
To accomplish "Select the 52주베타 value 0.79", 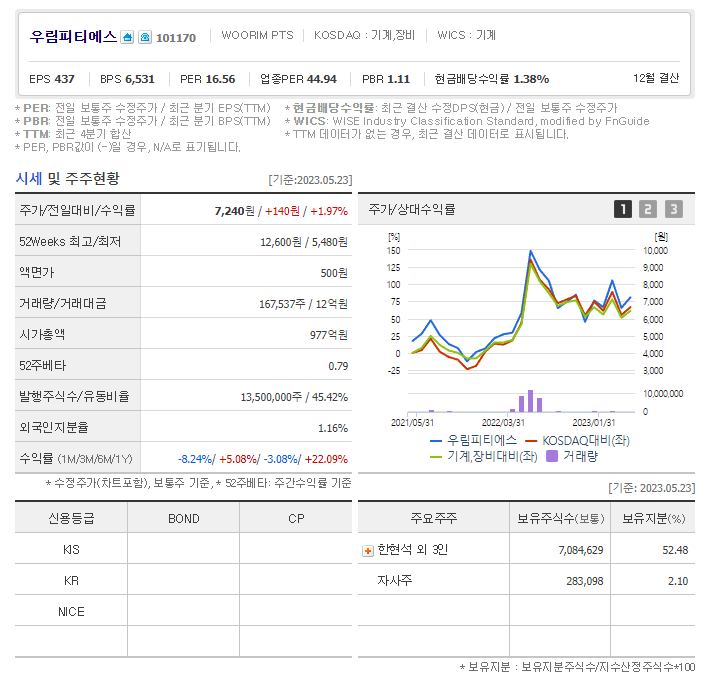I will [x=338, y=366].
